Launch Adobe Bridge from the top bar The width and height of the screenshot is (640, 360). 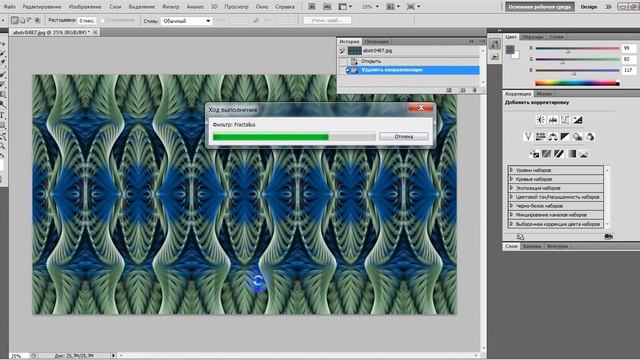pos(311,7)
